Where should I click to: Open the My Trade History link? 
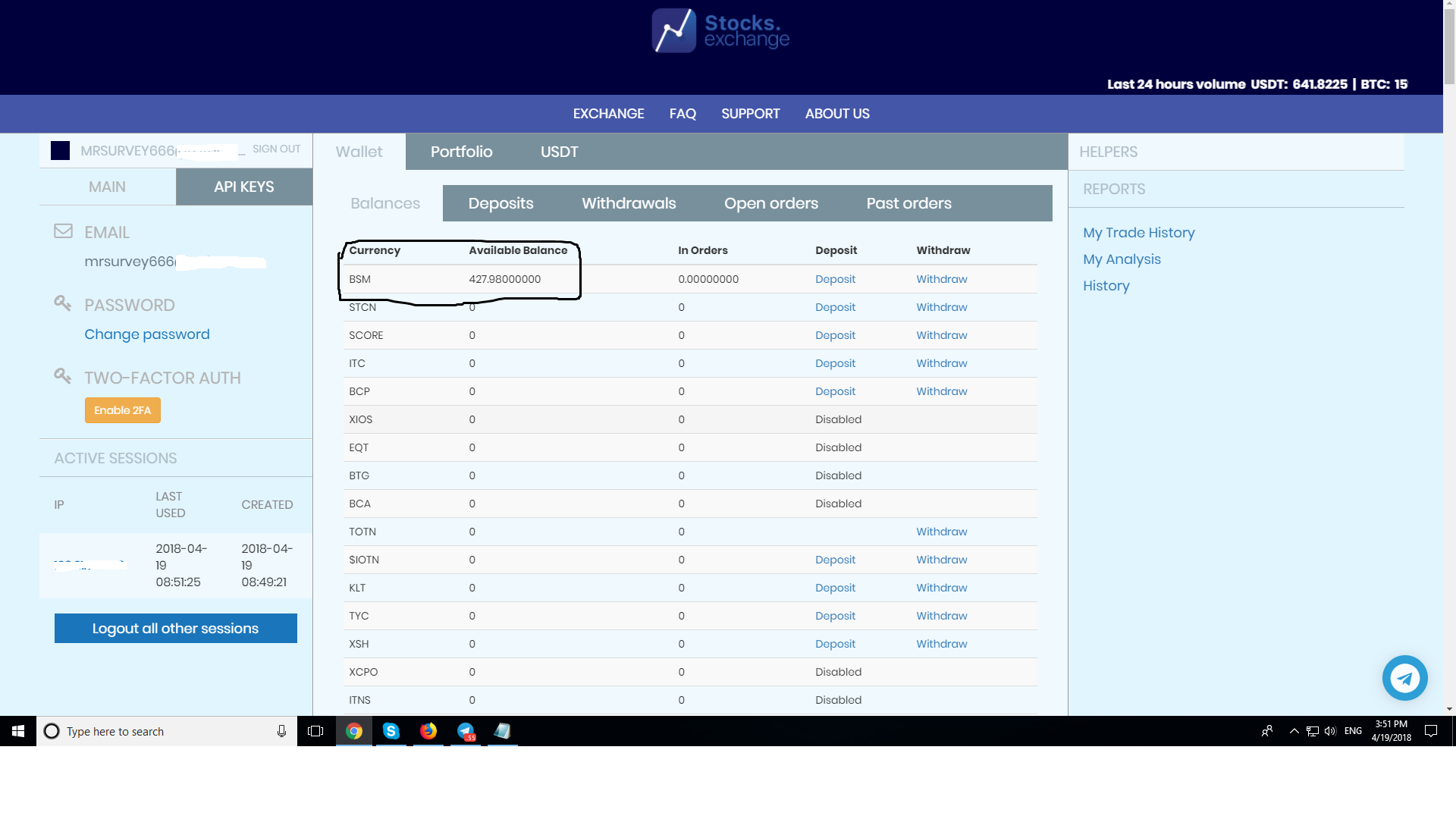tap(1138, 233)
